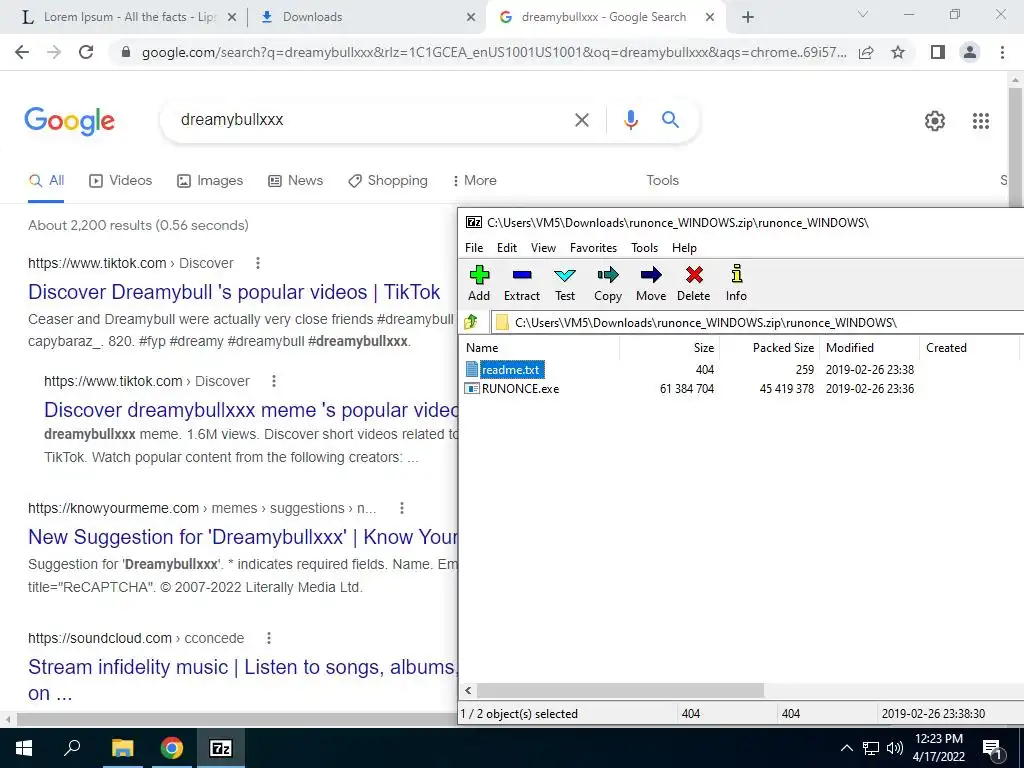
Task: Go up one folder level in 7-Zip
Action: (471, 322)
